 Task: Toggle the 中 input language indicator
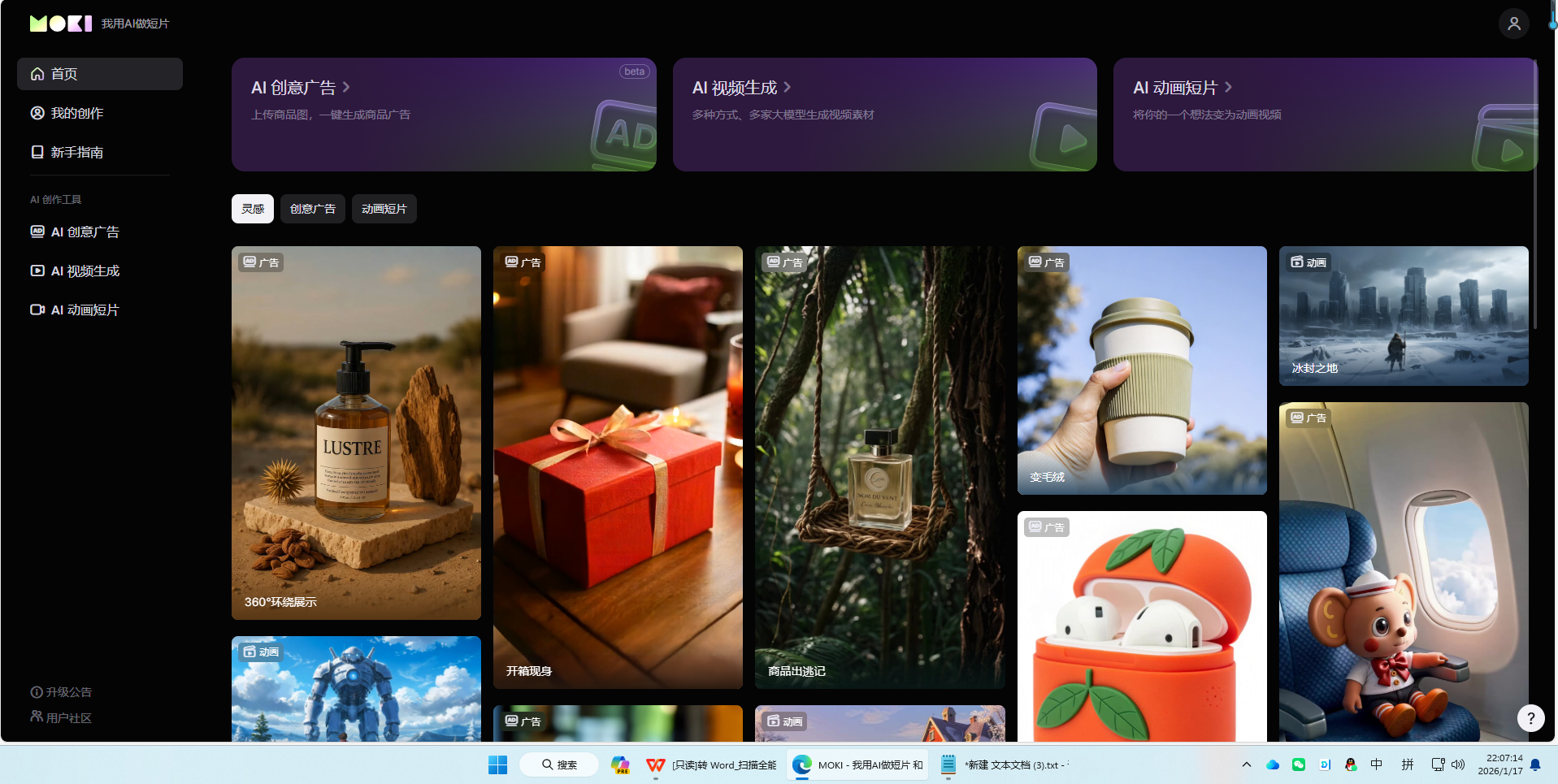pos(1377,765)
